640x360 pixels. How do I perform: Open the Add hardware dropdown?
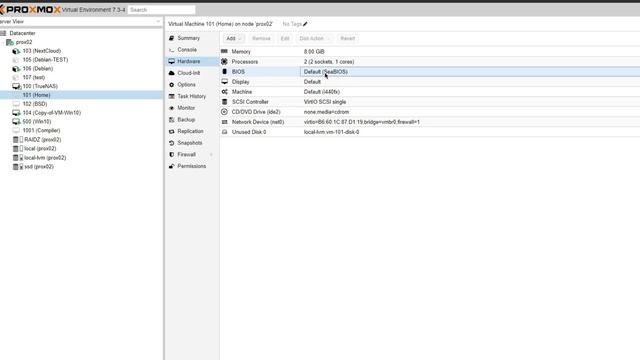pos(234,38)
